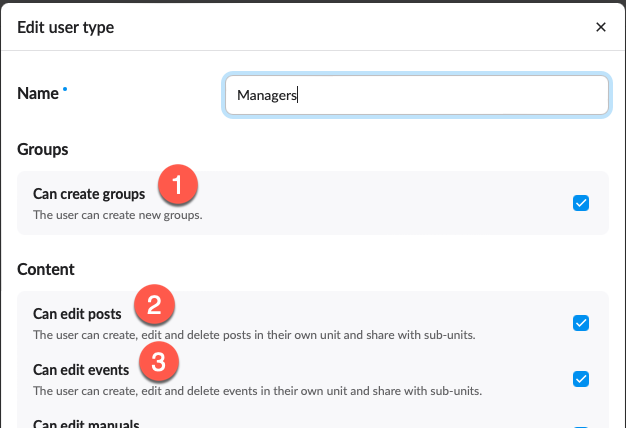Click the Edit user type dialog title

[x=65, y=28]
